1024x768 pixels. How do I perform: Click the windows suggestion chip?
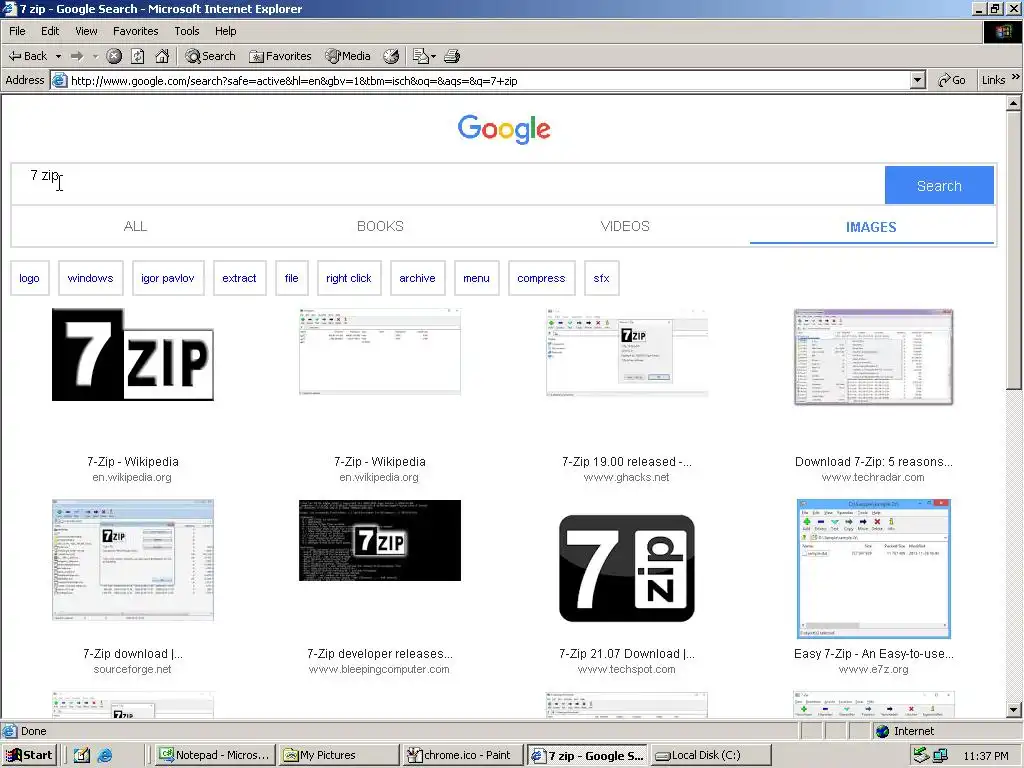[91, 278]
